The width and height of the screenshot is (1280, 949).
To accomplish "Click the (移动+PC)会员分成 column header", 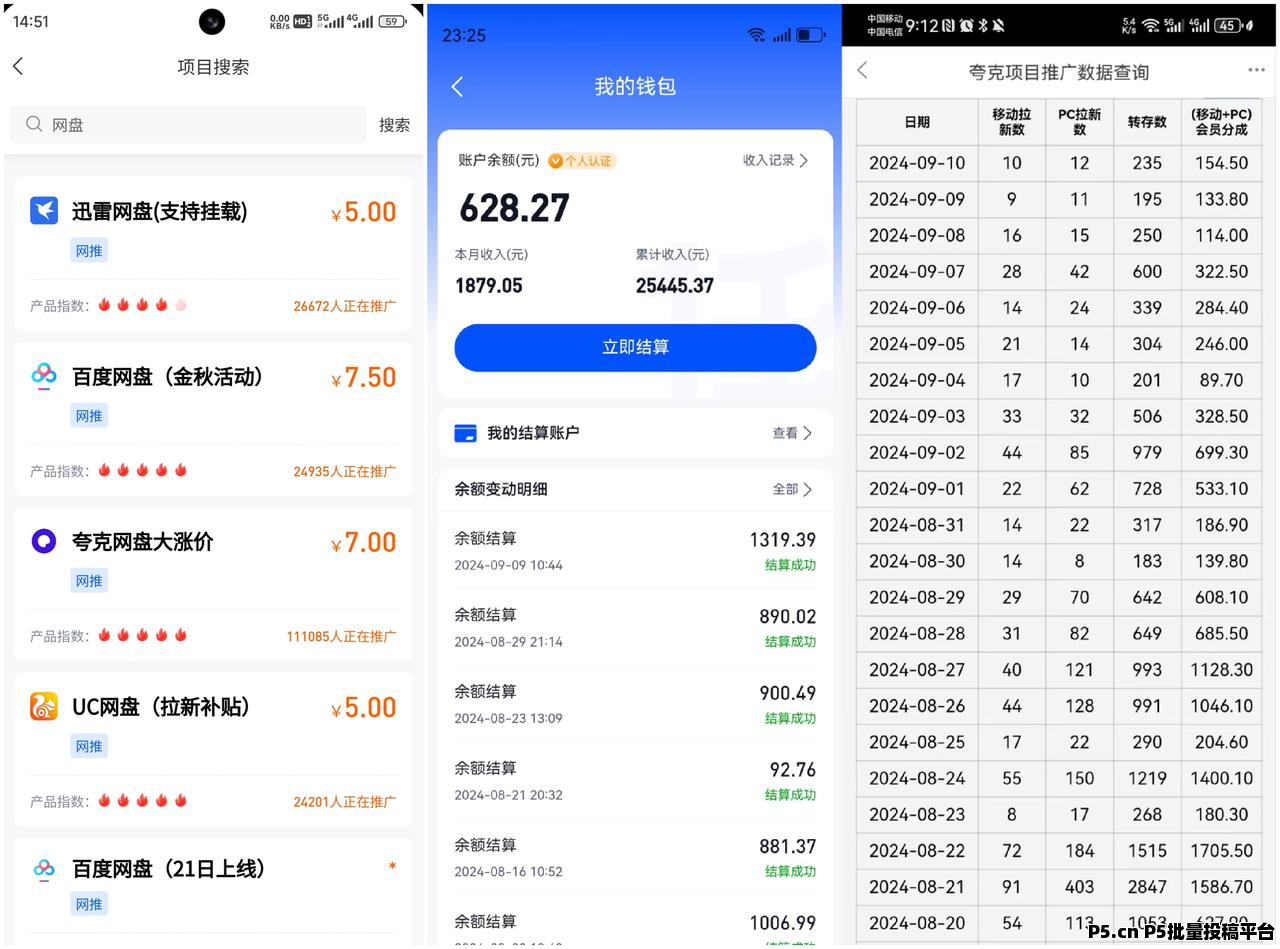I will point(1221,122).
